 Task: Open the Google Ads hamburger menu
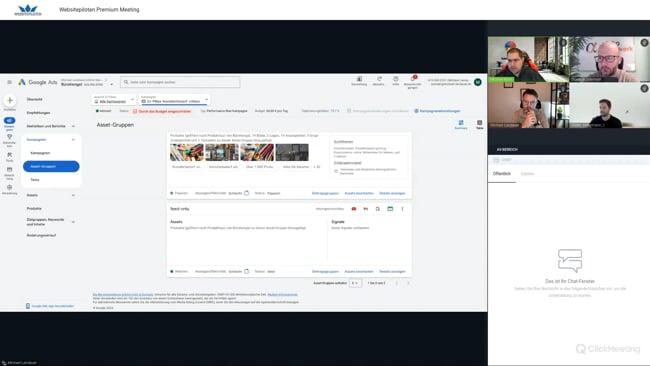coord(9,82)
